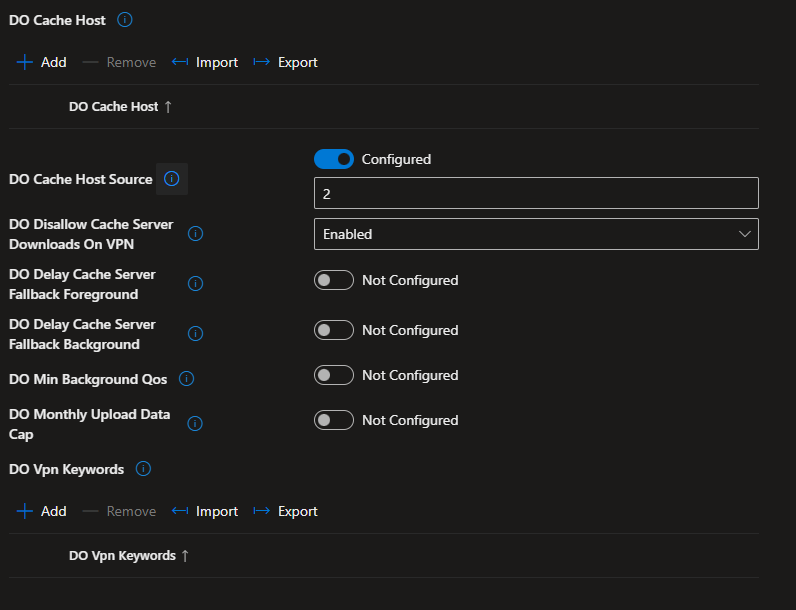The width and height of the screenshot is (796, 610).
Task: Export DO Vpn Keywords list
Action: pyautogui.click(x=285, y=511)
